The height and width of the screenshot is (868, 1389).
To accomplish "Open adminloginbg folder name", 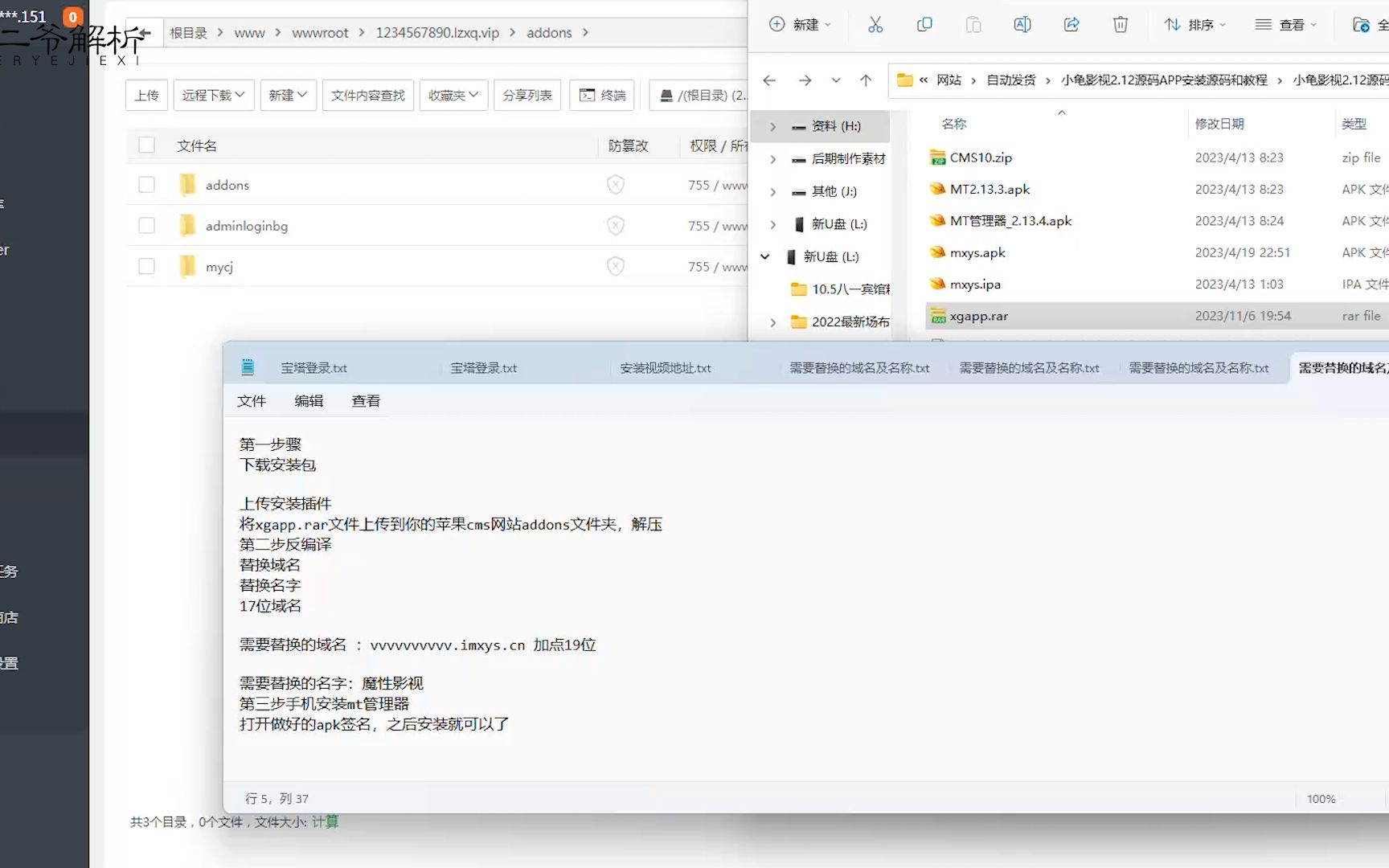I will 246,226.
